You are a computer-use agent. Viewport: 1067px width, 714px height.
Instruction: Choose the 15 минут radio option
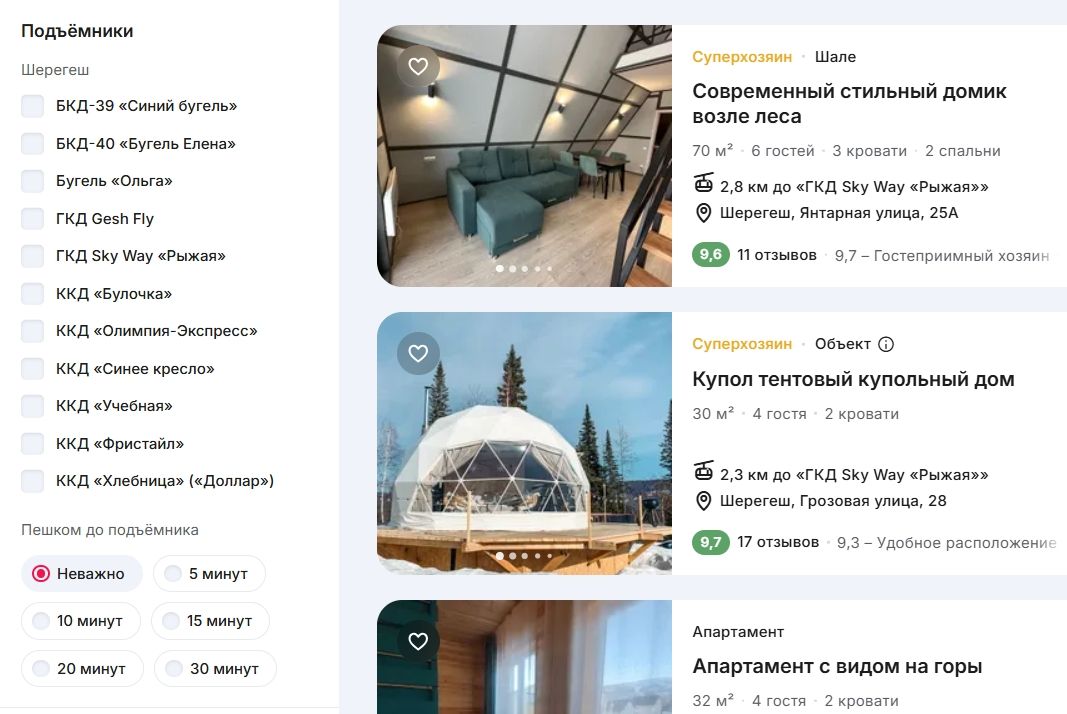(210, 621)
